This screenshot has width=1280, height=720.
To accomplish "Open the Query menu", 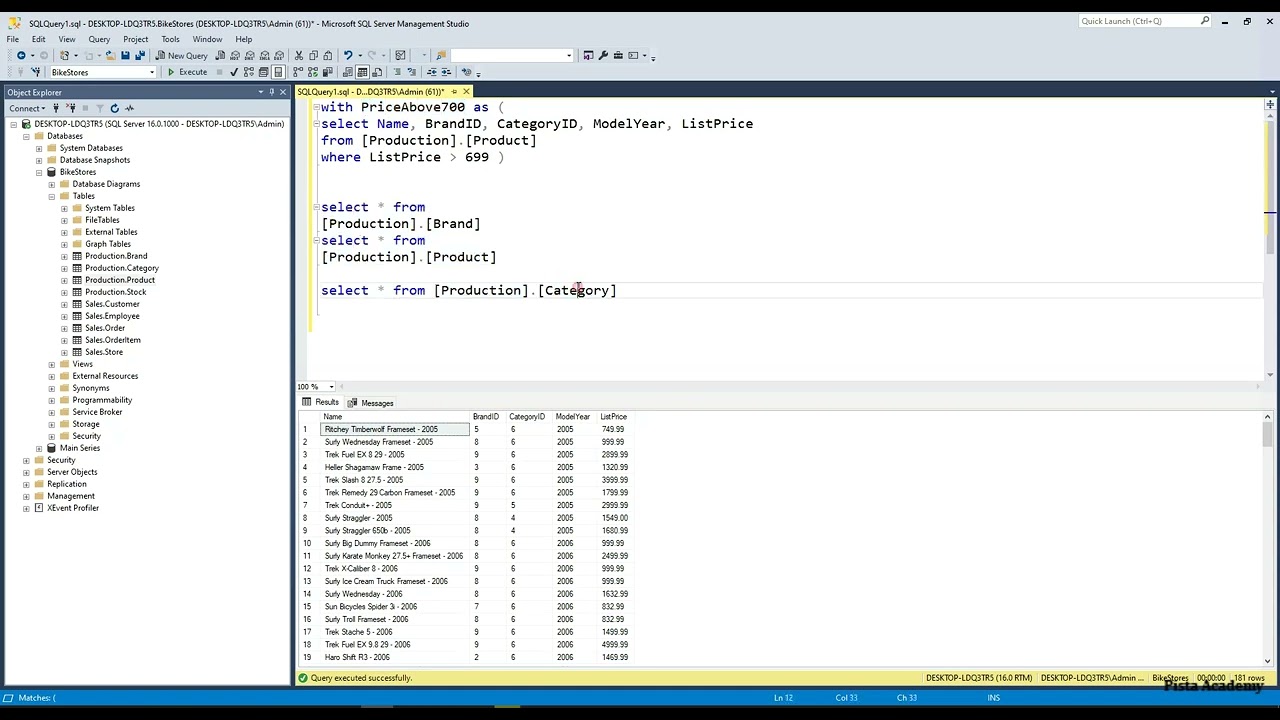I will coord(99,39).
